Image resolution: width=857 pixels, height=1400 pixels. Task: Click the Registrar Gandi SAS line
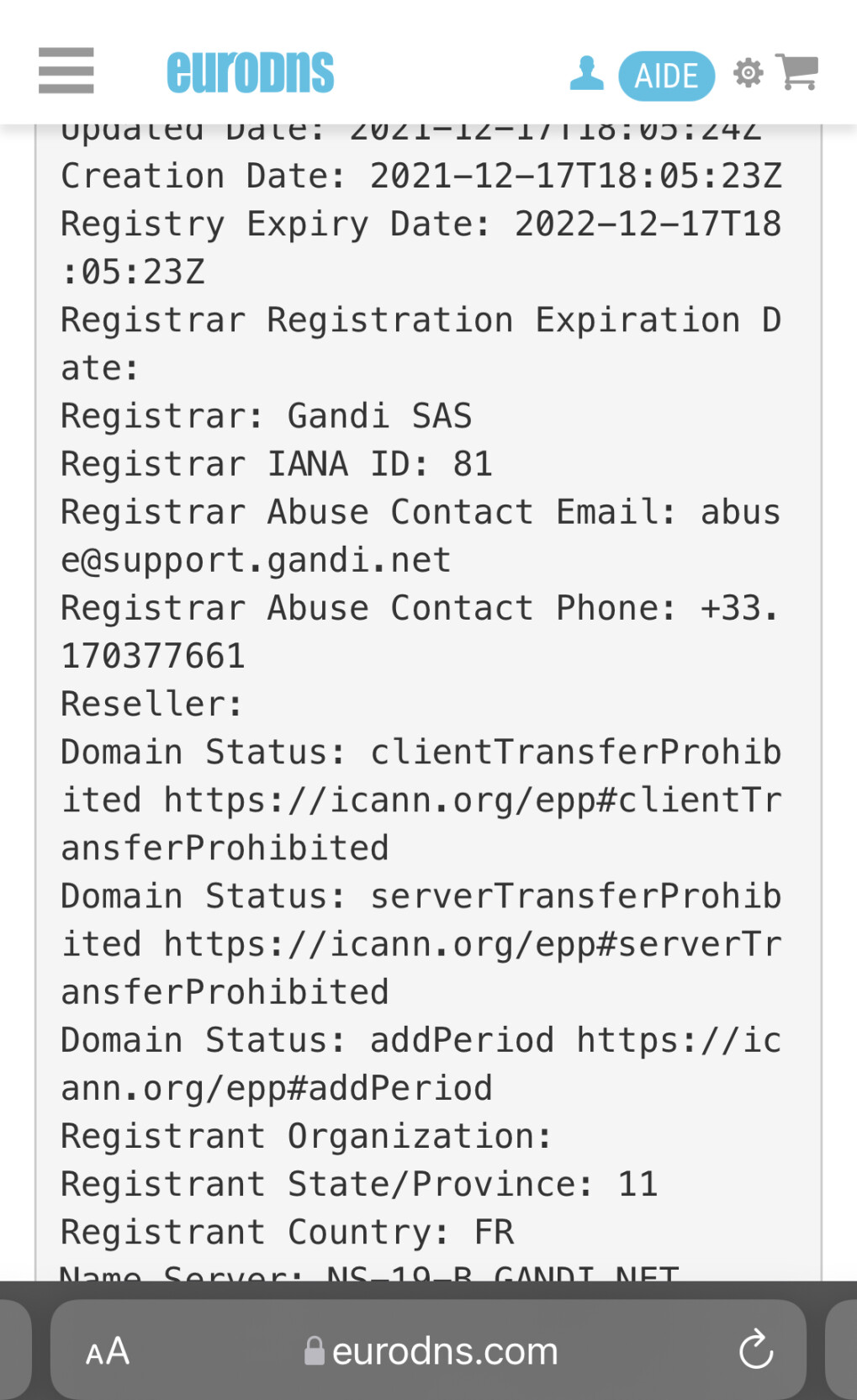point(266,416)
